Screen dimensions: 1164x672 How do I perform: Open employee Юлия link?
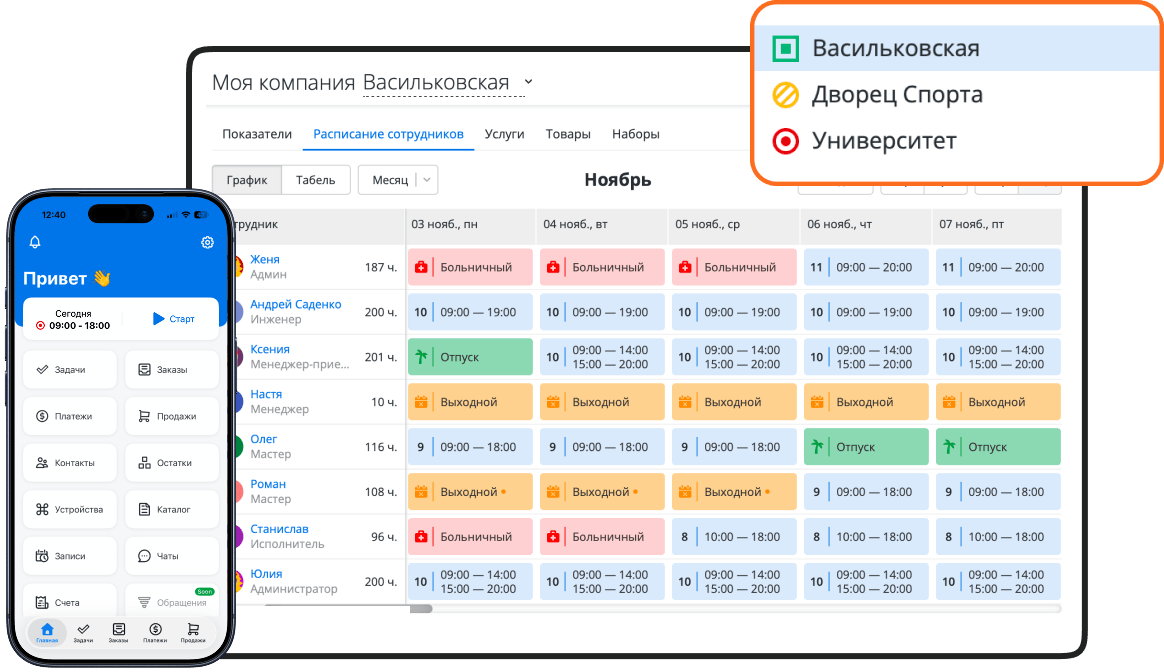point(266,574)
